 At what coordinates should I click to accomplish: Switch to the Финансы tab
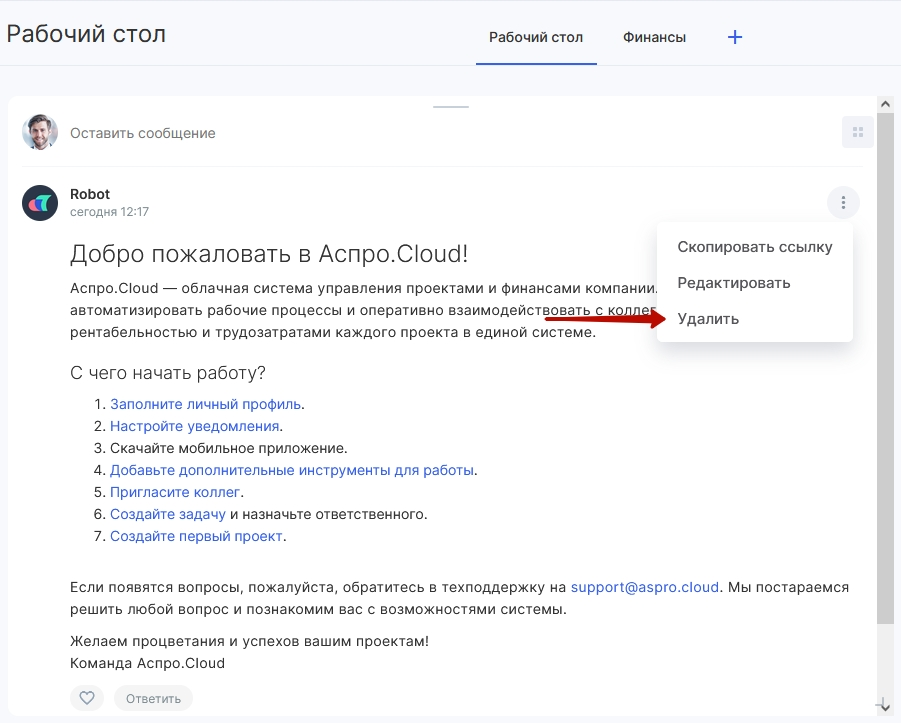[x=654, y=37]
